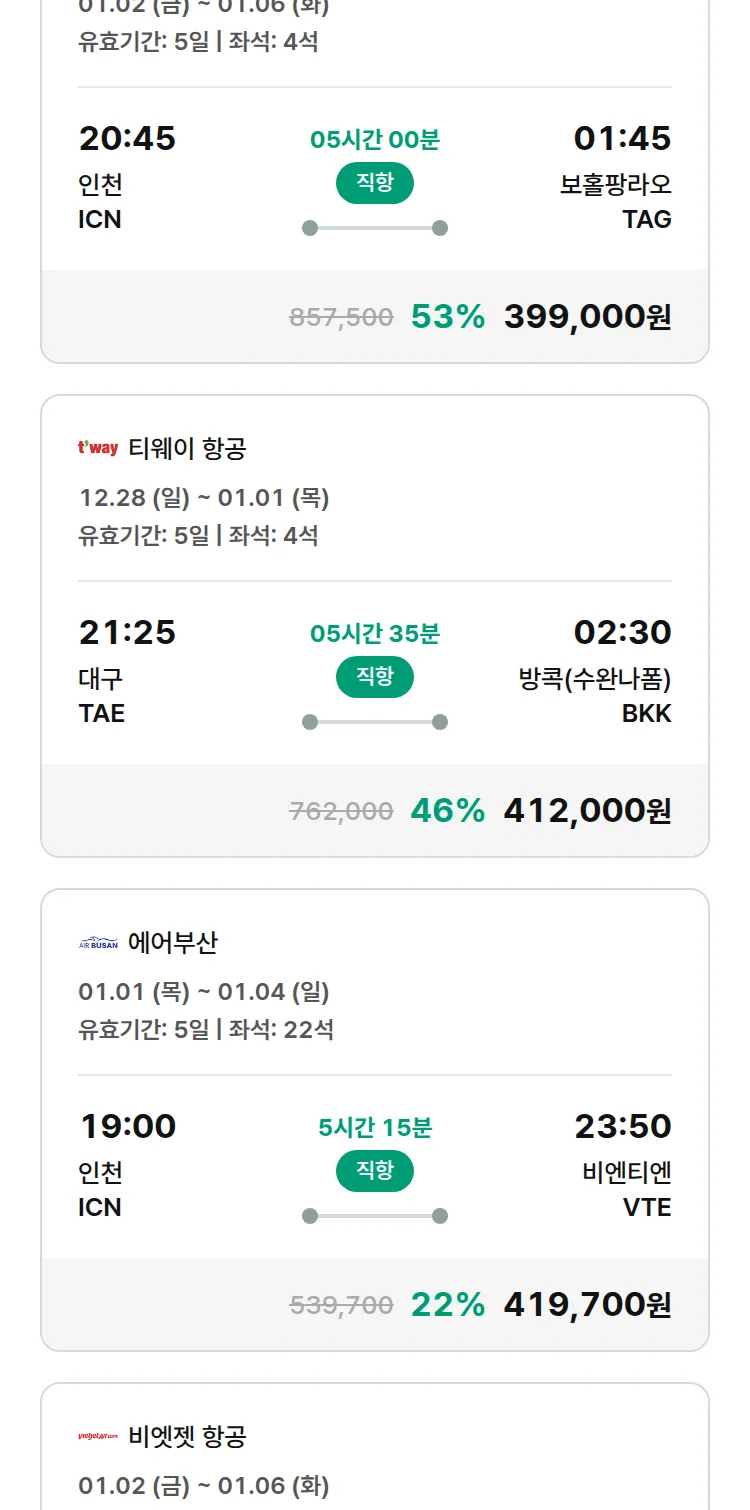Choose the 419,700원 Air Busan fare
The width and height of the screenshot is (750, 1510).
587,1305
